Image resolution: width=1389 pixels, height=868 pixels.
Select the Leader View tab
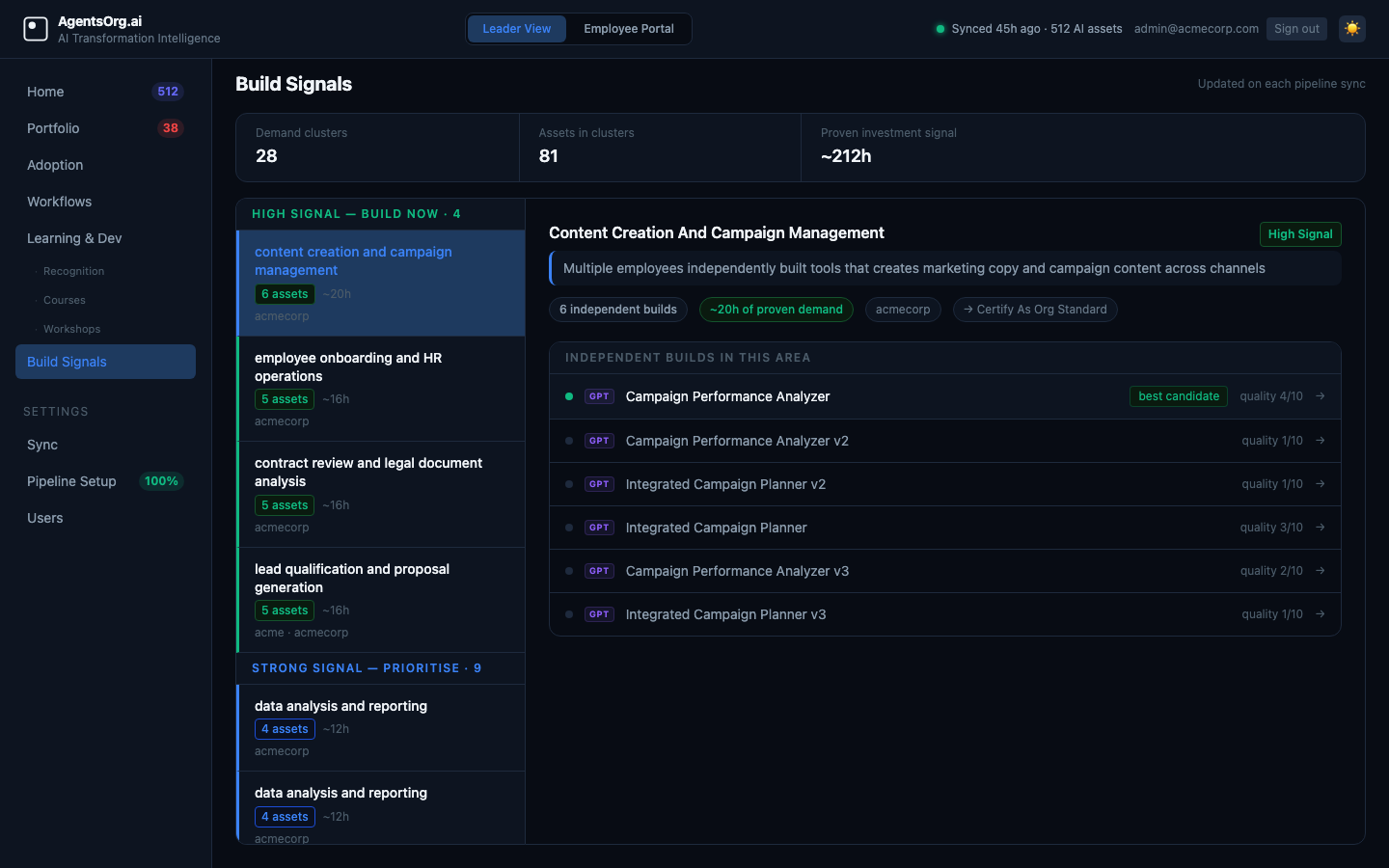[x=517, y=29]
